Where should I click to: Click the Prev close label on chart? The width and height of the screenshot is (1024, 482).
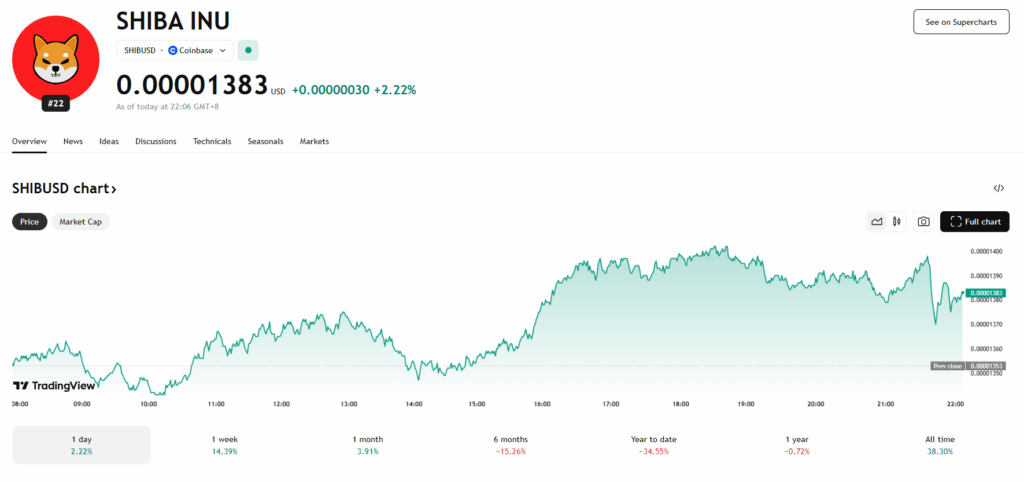click(x=947, y=366)
